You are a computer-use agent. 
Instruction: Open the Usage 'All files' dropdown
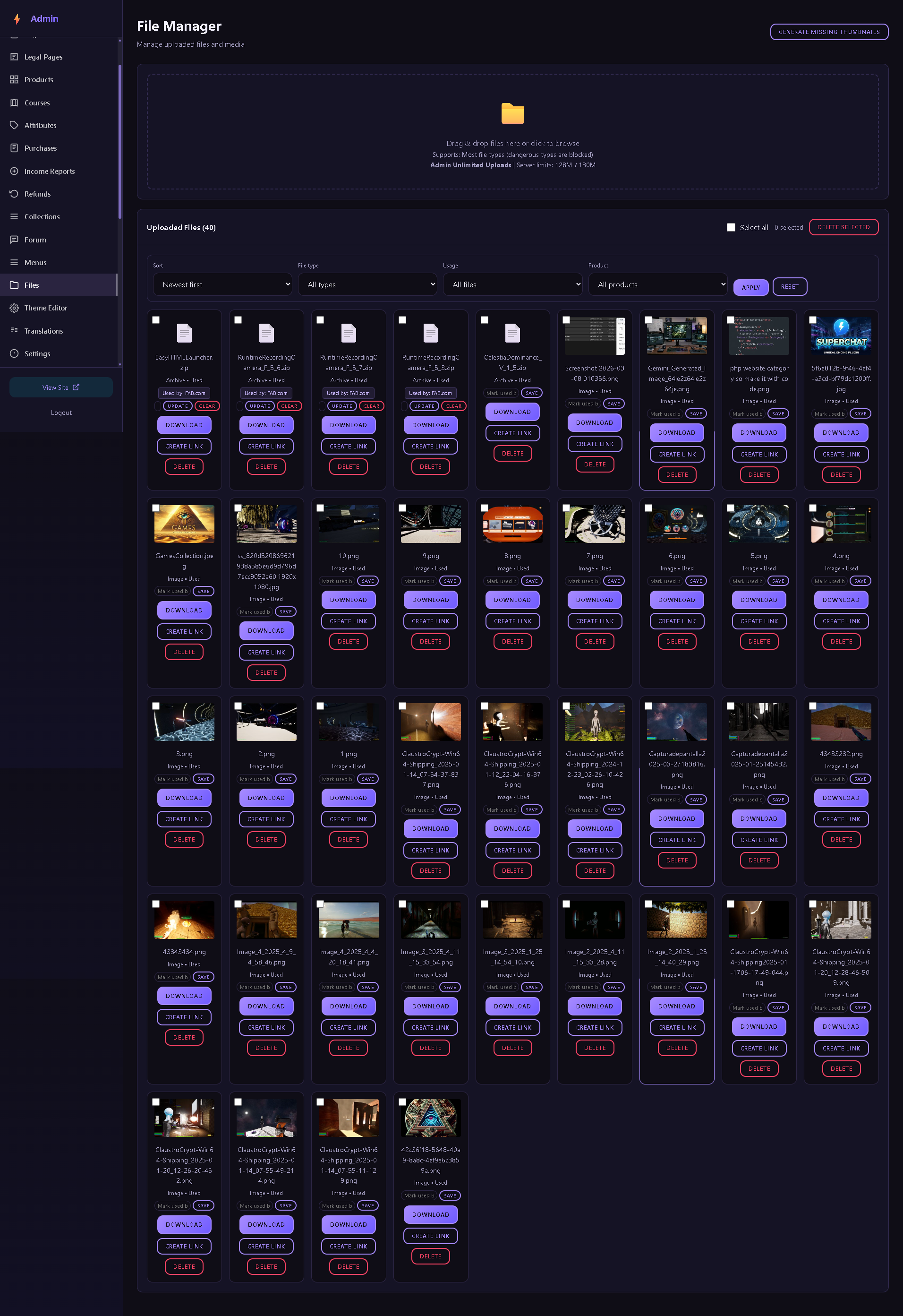pyautogui.click(x=512, y=284)
